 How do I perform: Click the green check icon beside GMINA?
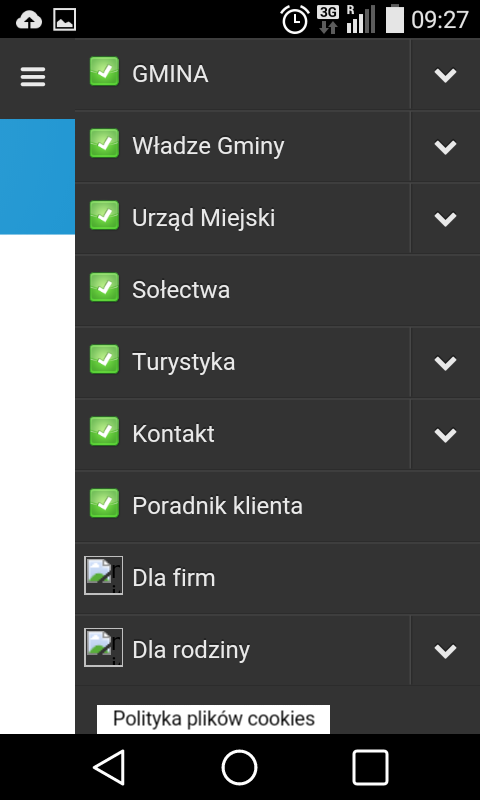(x=105, y=71)
